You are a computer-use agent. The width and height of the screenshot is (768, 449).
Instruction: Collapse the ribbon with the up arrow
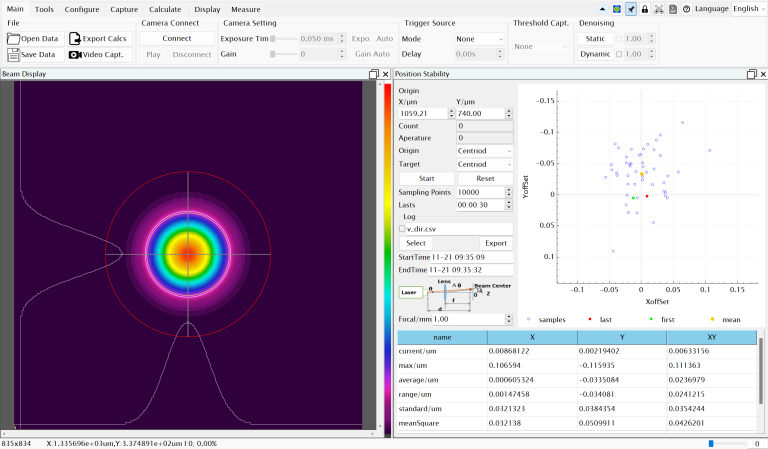tap(602, 8)
